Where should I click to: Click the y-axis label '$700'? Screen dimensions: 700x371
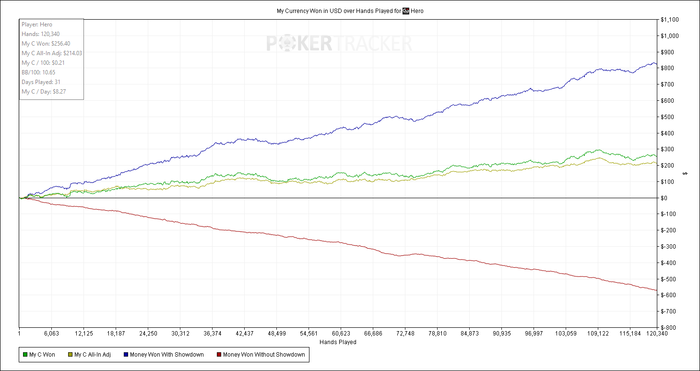point(666,84)
